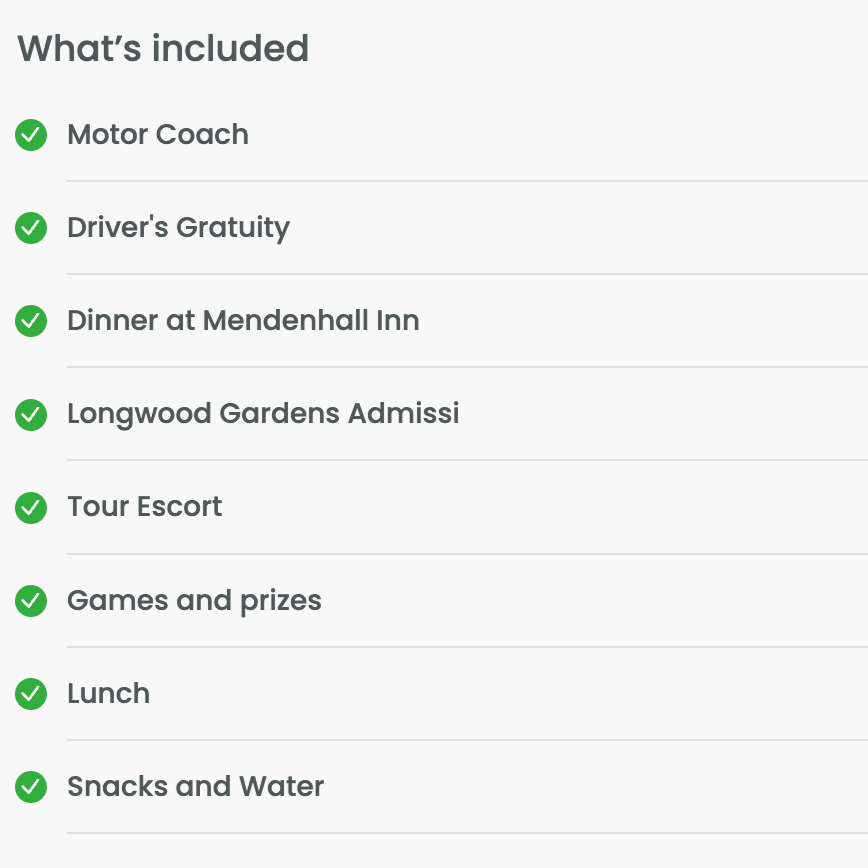Select the Tour Escort item label
The width and height of the screenshot is (868, 868).
tap(145, 507)
